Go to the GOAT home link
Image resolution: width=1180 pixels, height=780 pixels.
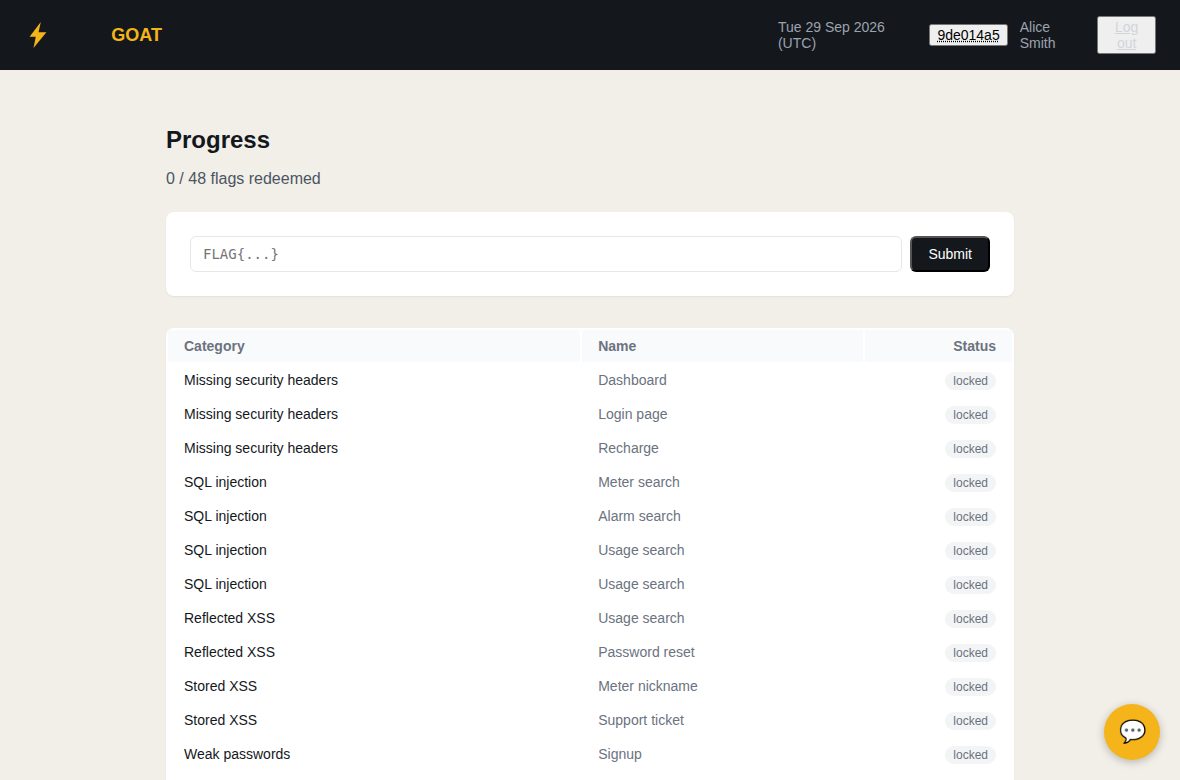click(136, 35)
